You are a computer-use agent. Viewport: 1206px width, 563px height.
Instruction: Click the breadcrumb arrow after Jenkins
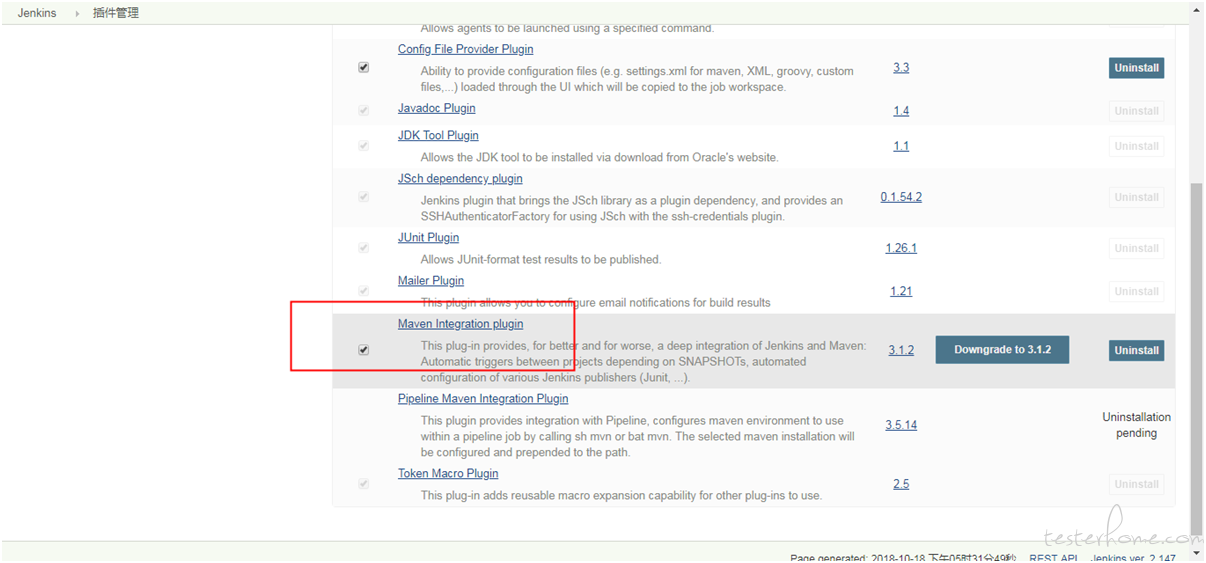(x=76, y=14)
